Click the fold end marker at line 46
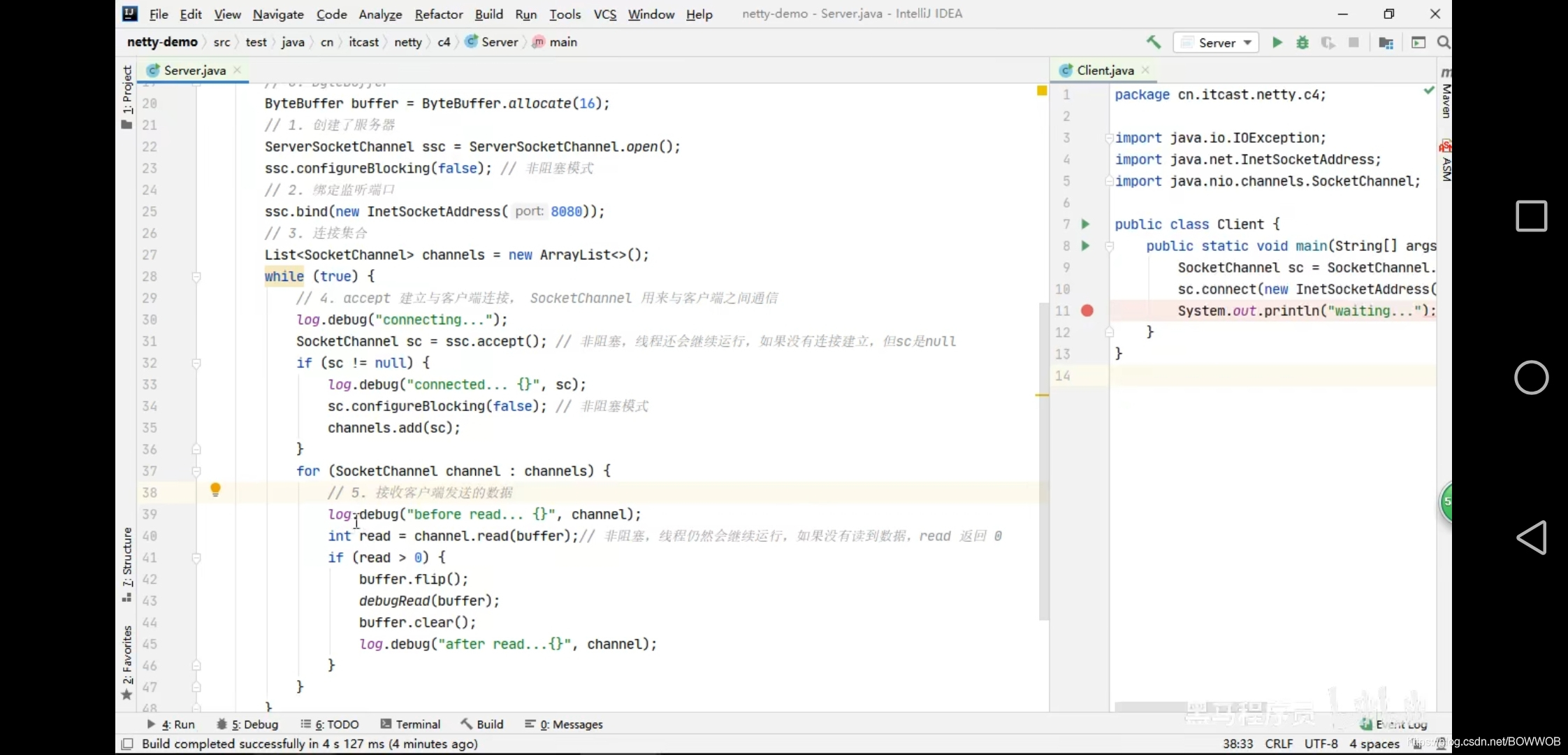The height and width of the screenshot is (755, 1568). [196, 666]
